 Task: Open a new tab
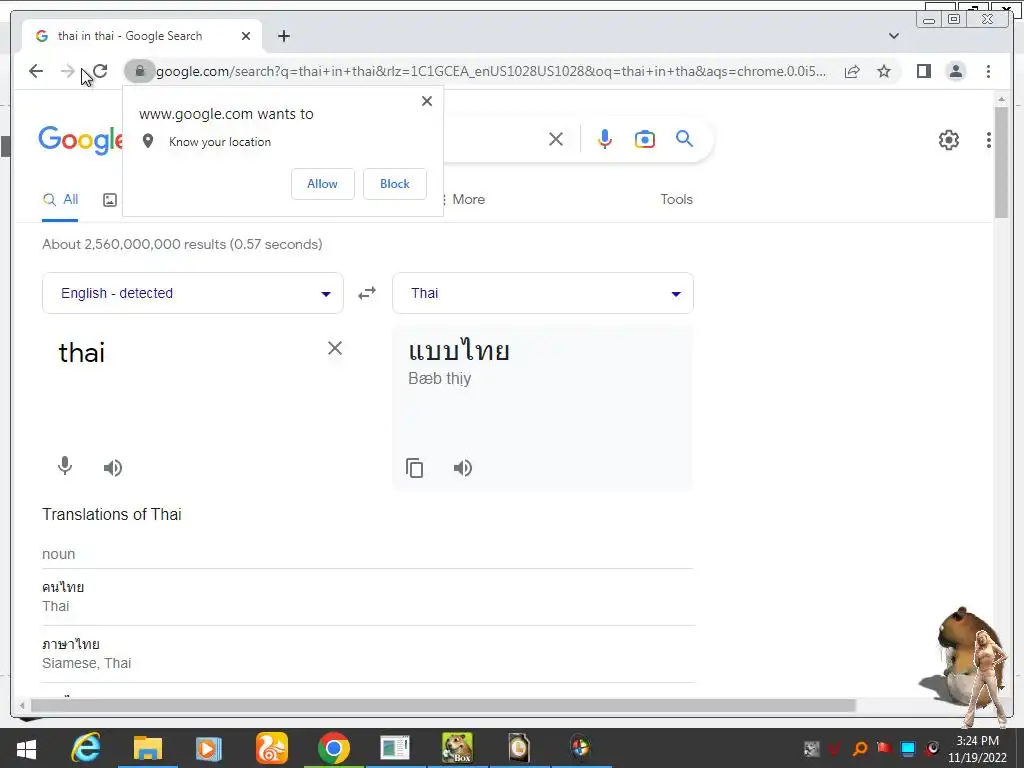point(283,36)
